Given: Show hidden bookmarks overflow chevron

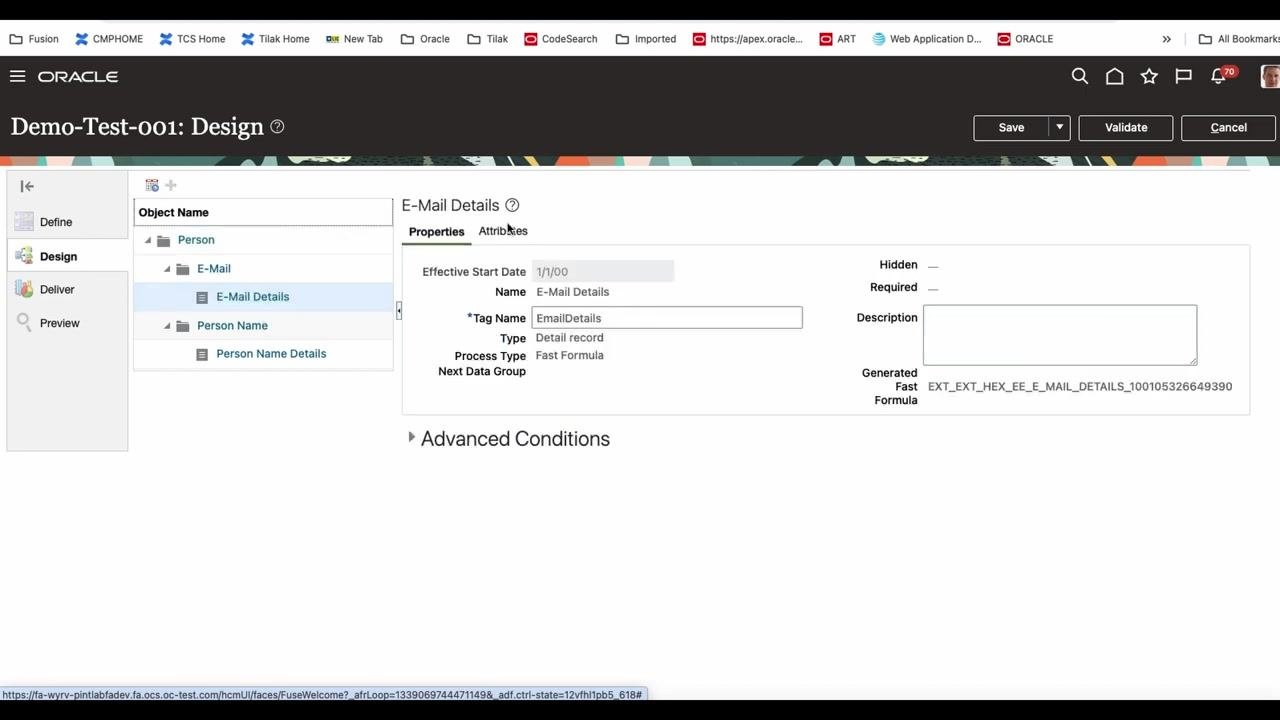Looking at the screenshot, I should [1166, 39].
